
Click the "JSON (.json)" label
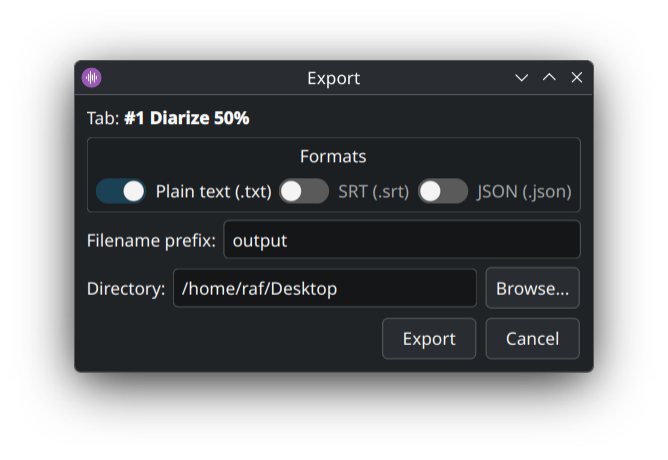524,192
